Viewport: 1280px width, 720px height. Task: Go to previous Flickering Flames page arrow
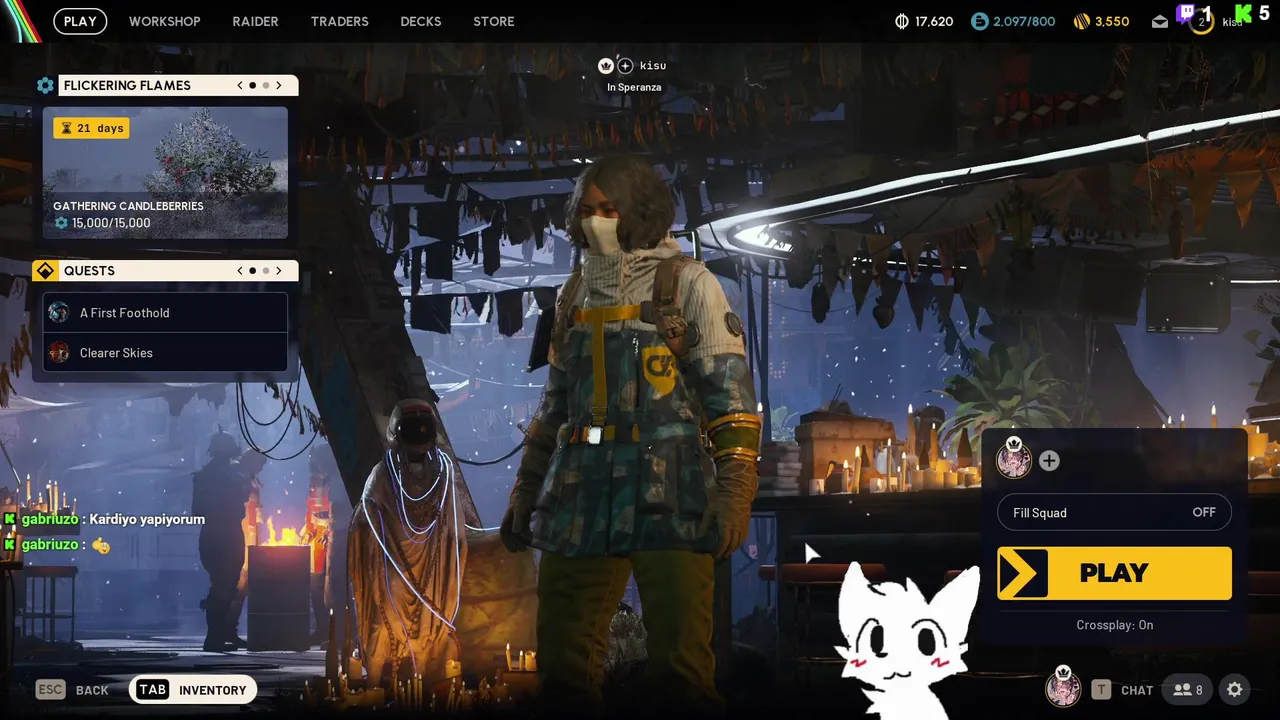240,86
